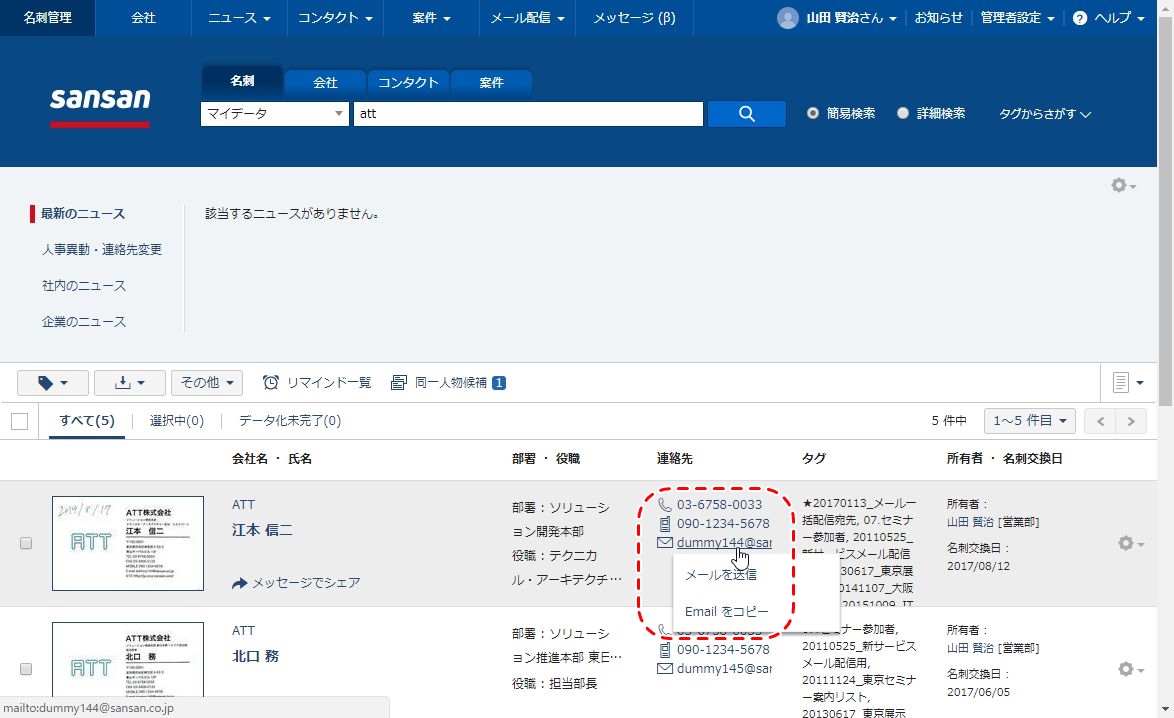Click メッセージでシェア link
This screenshot has width=1174, height=718.
coord(305,583)
